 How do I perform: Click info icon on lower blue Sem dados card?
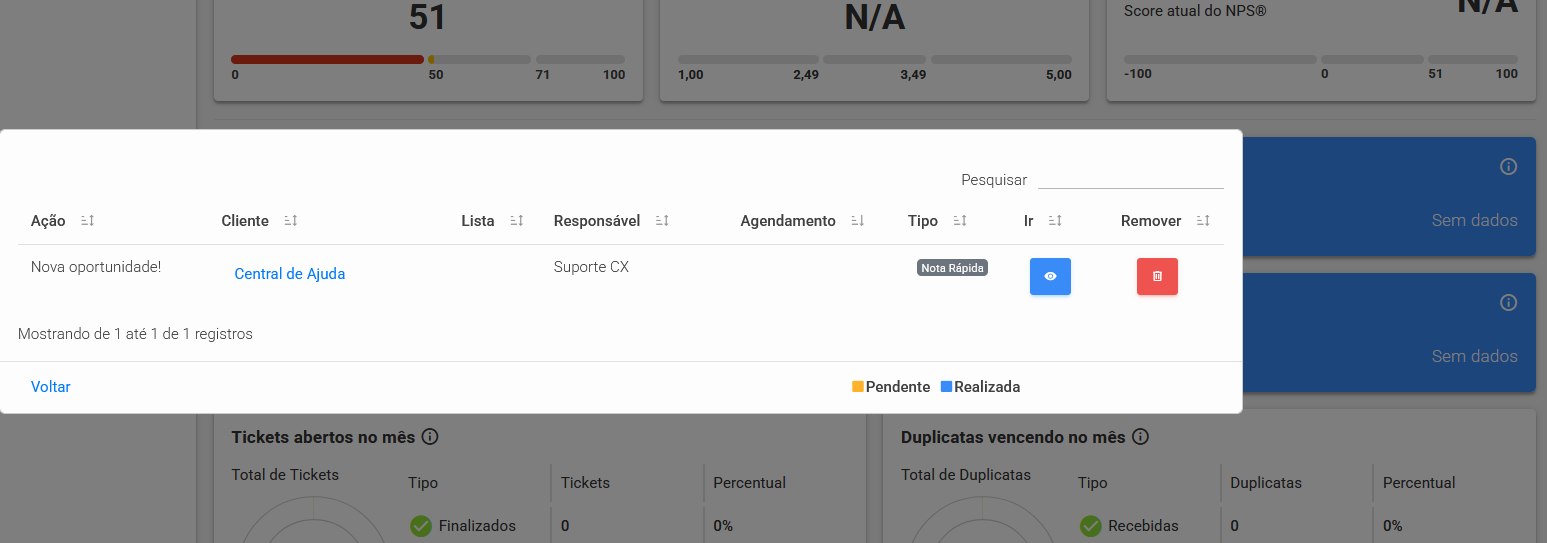point(1509,302)
